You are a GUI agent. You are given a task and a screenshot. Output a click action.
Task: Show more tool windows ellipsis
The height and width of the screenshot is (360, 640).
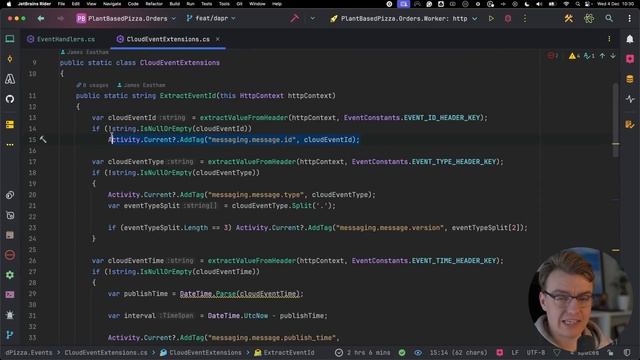point(10,144)
